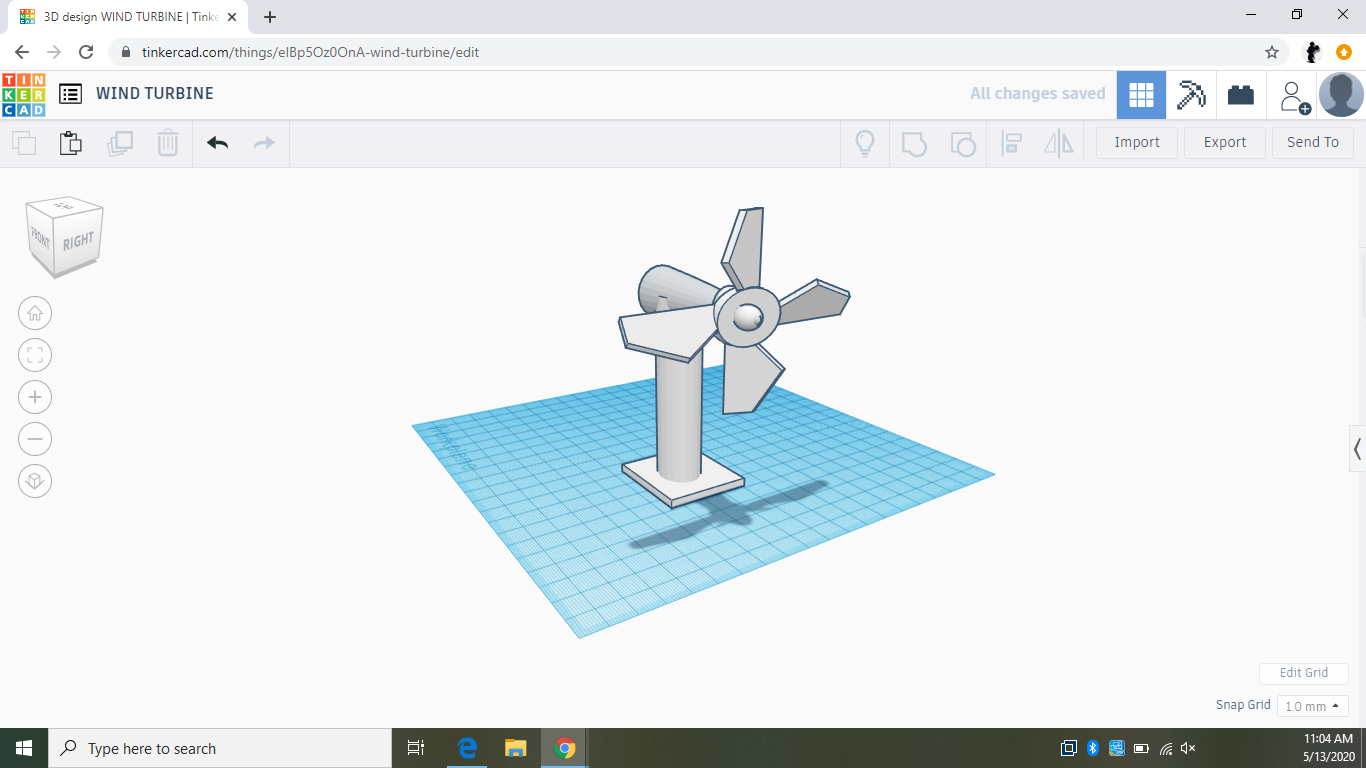The height and width of the screenshot is (768, 1366).
Task: Collapse the right shapes panel chevron
Action: pyautogui.click(x=1358, y=449)
